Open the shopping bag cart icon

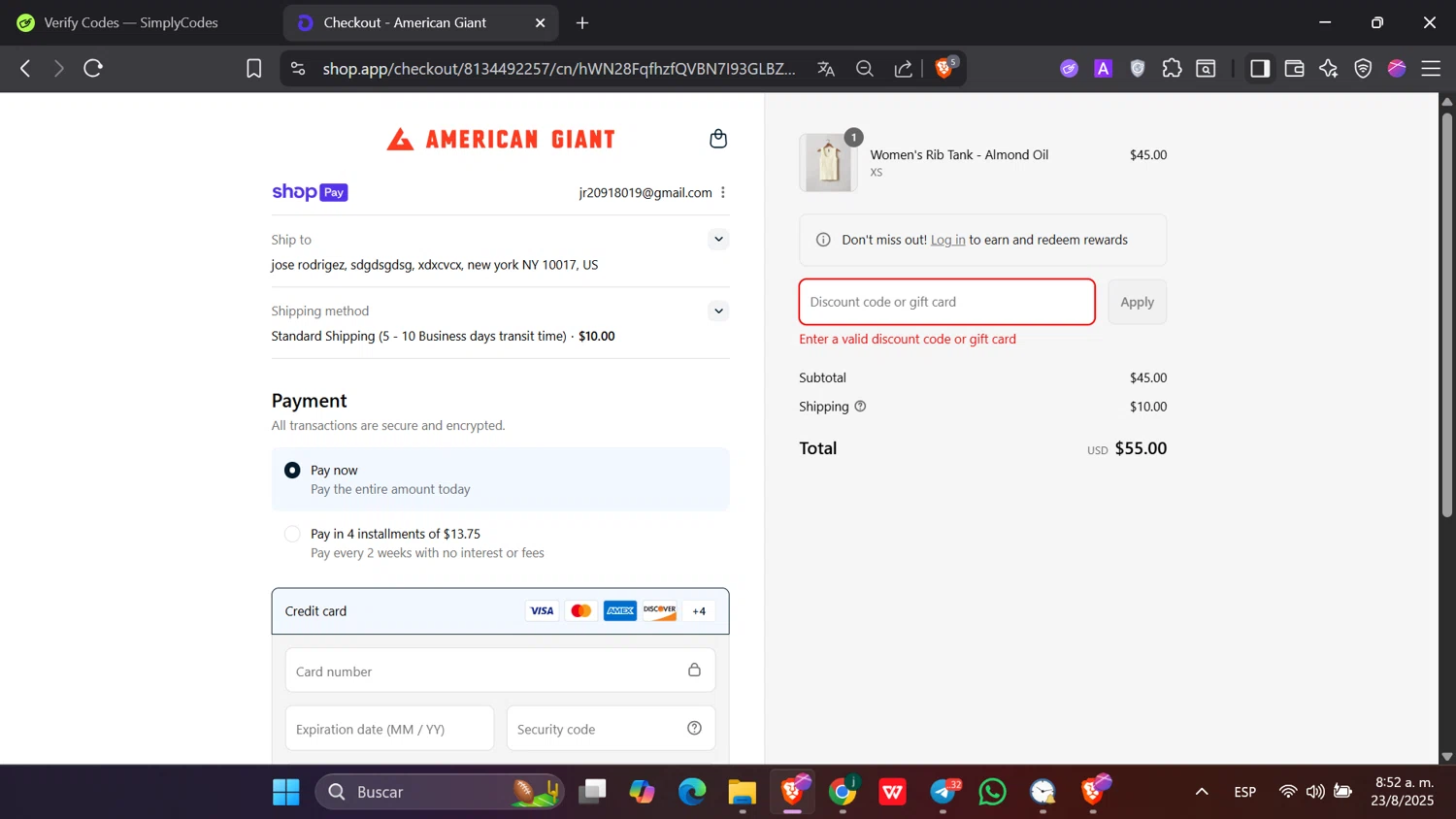pyautogui.click(x=718, y=139)
